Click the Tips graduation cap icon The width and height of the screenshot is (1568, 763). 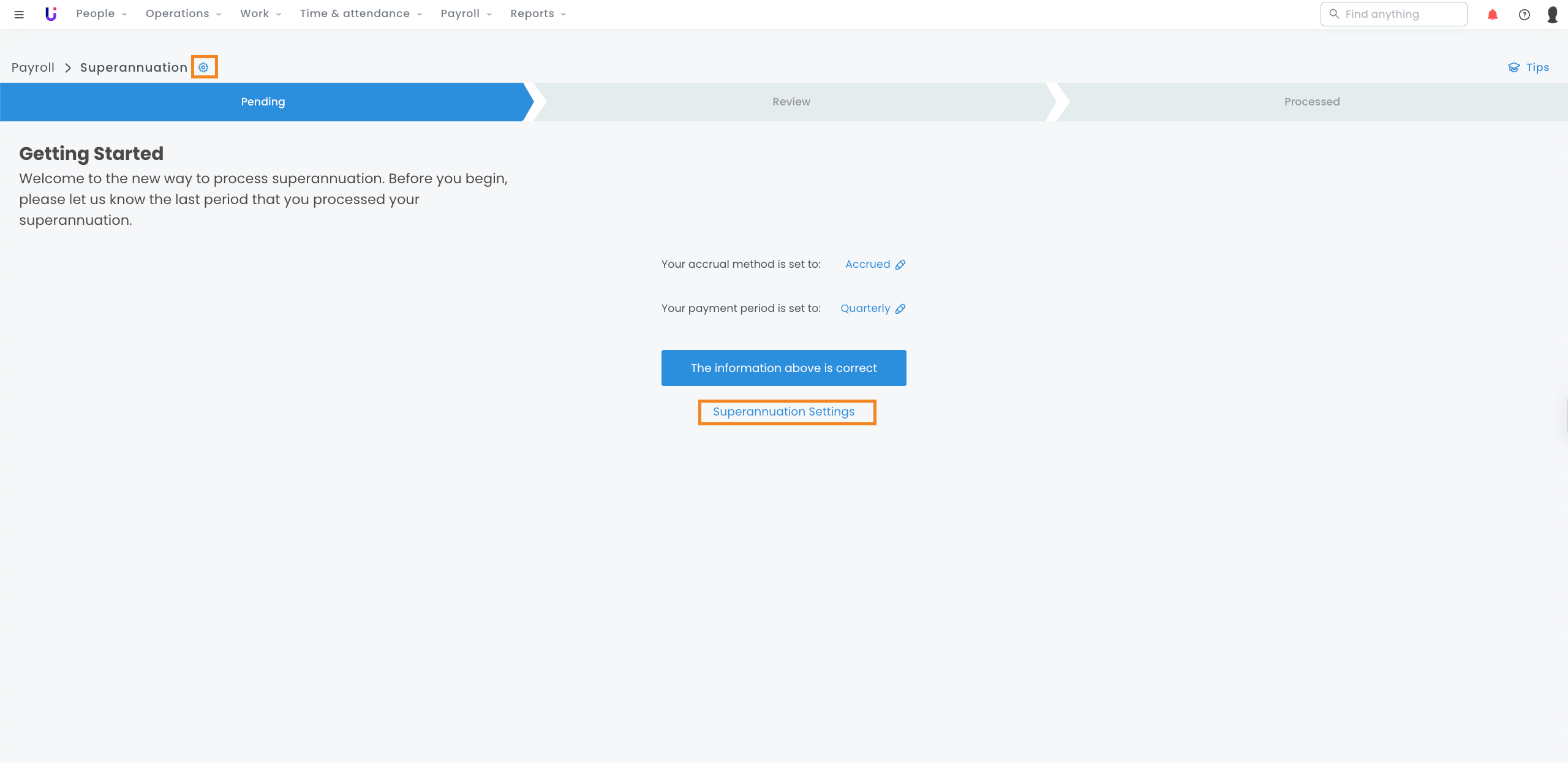(x=1513, y=67)
